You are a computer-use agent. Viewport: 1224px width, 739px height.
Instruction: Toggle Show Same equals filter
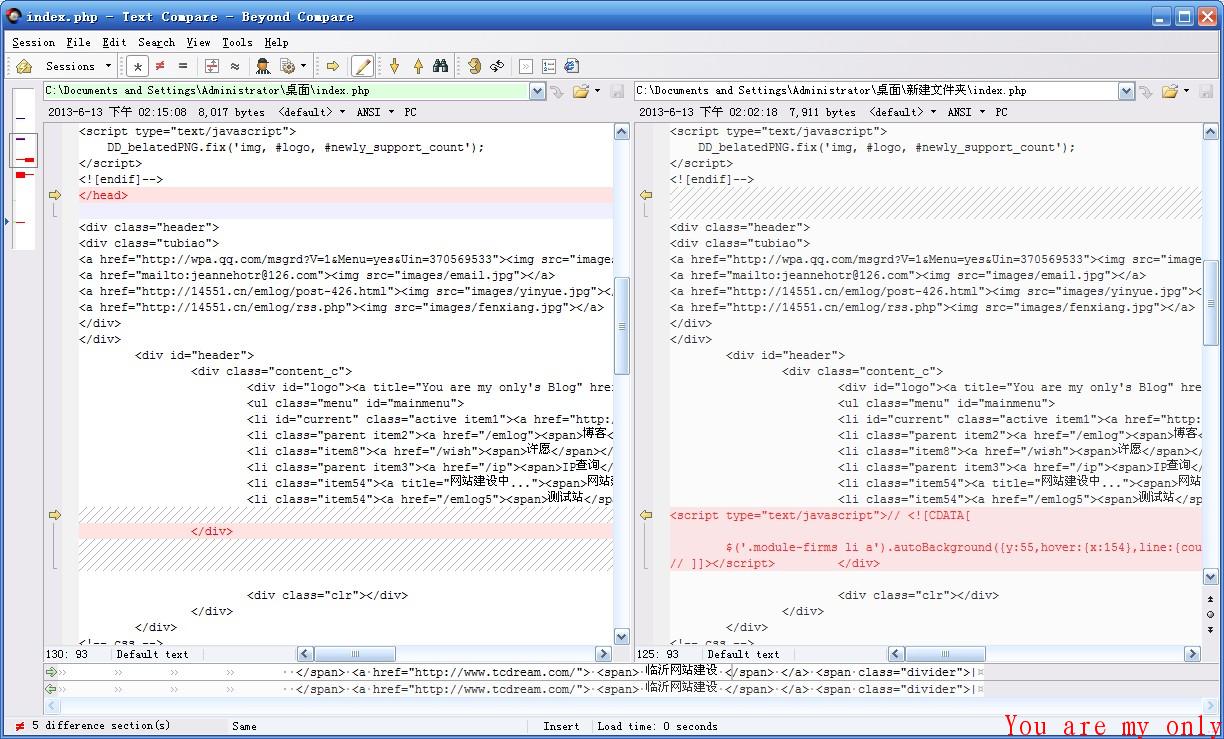[x=182, y=66]
